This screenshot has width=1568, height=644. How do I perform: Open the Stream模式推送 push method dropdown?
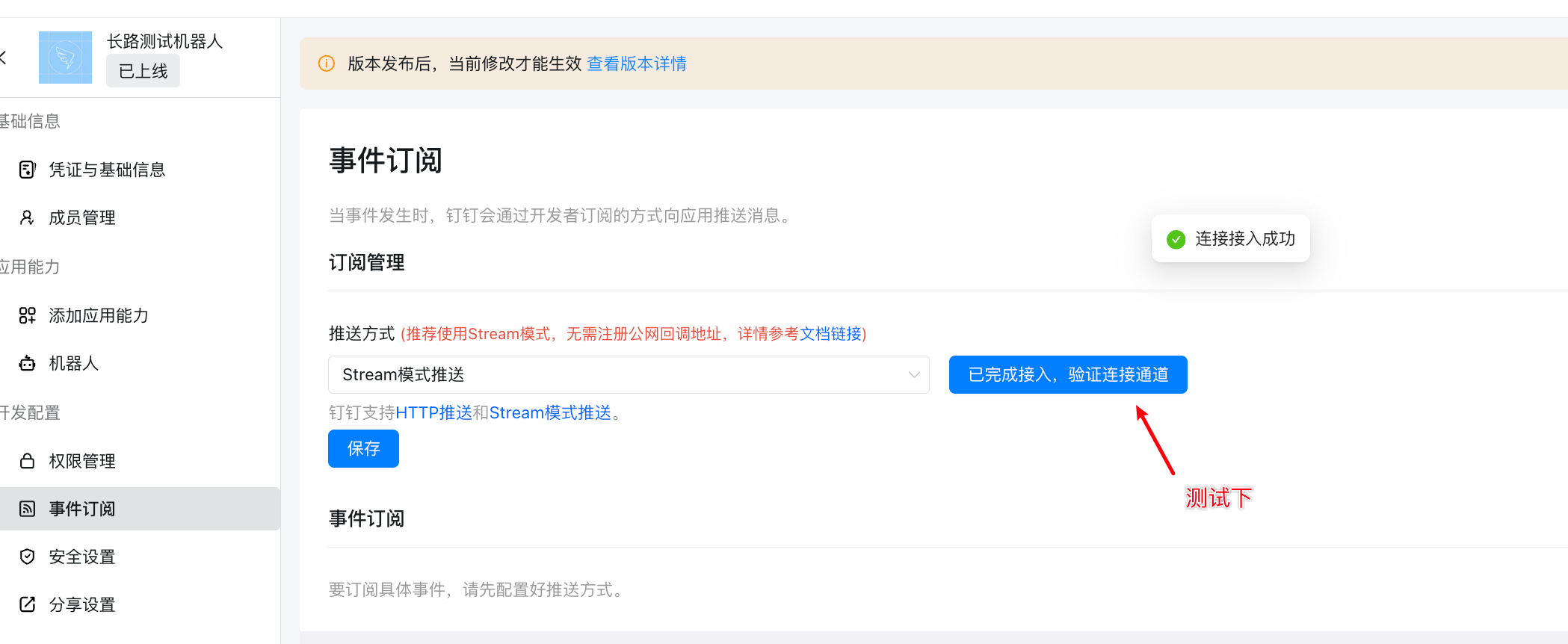(x=629, y=374)
